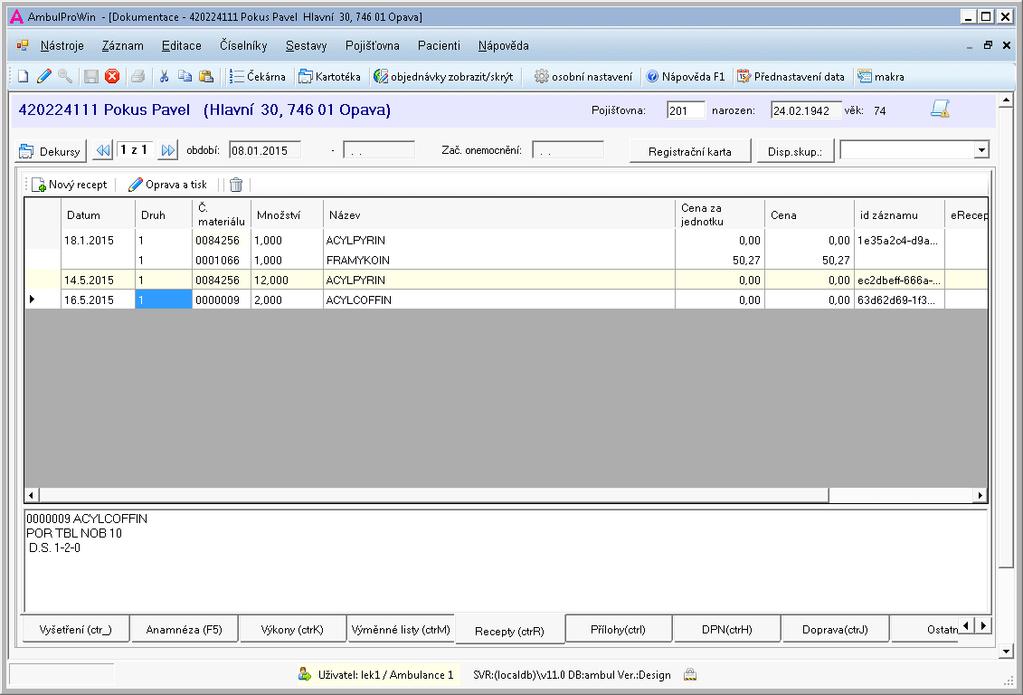Open the Číselníky menu
Viewport: 1023px width, 695px height.
coord(243,46)
